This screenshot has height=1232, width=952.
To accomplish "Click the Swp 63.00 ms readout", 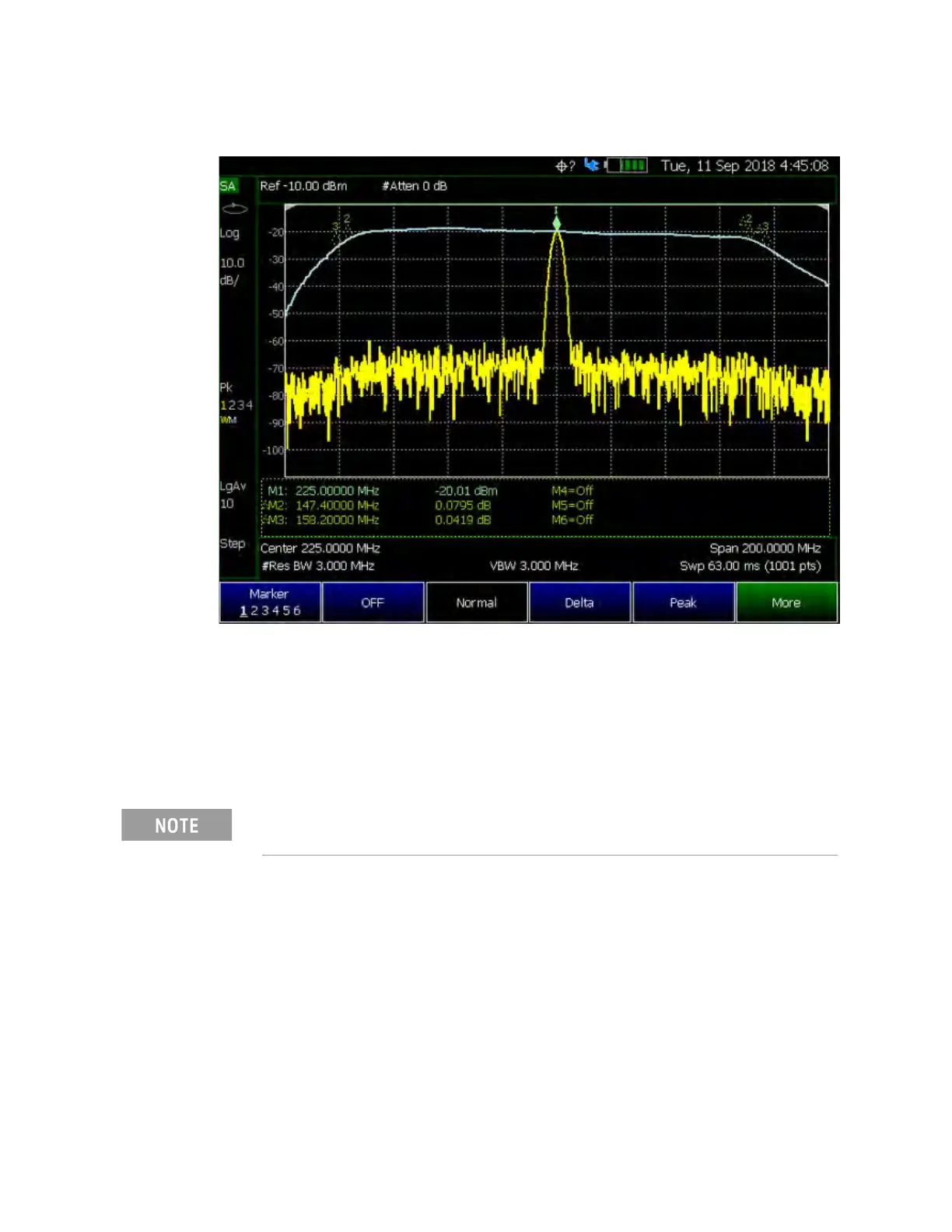I will 751,565.
